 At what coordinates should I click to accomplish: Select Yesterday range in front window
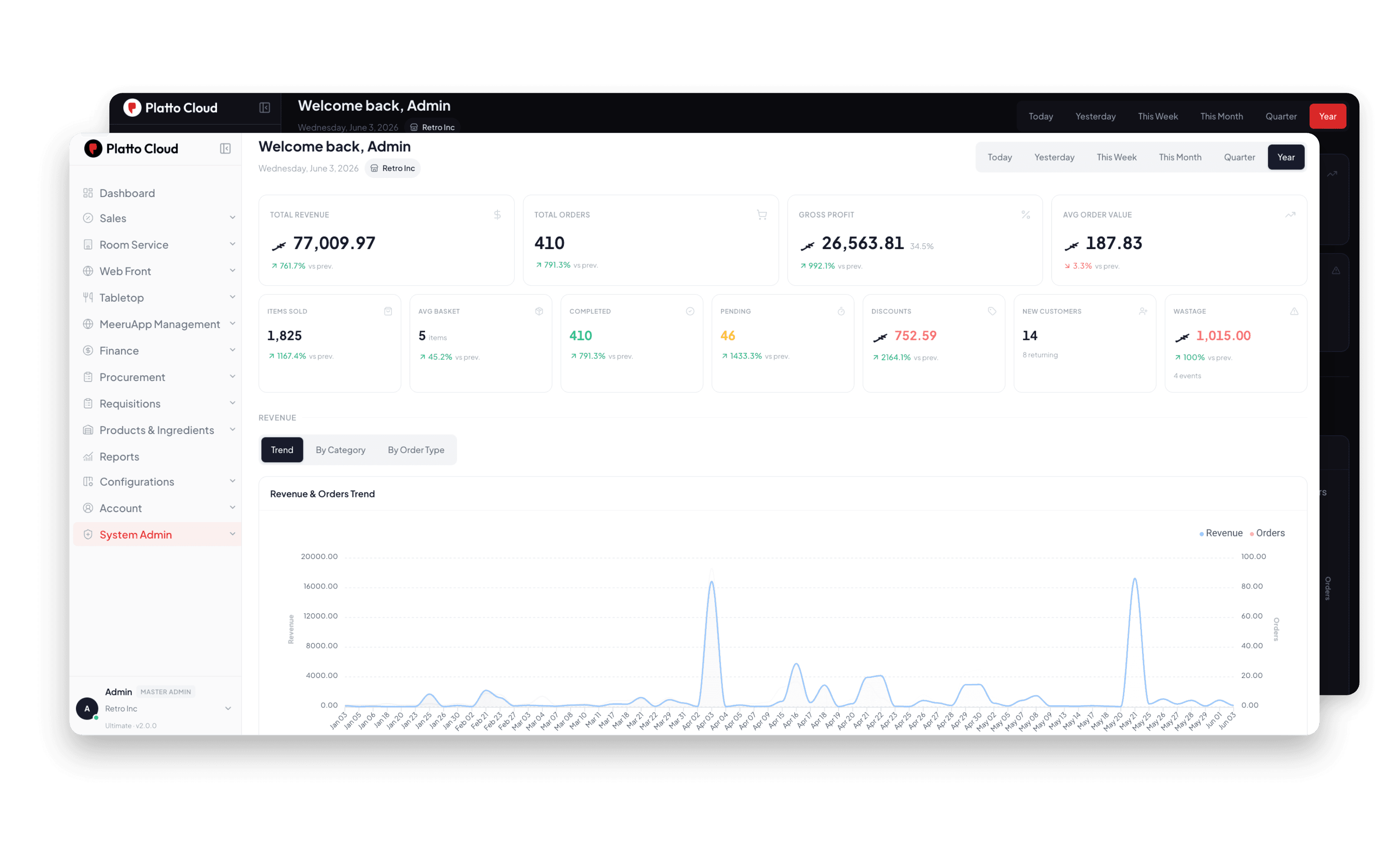point(1054,157)
